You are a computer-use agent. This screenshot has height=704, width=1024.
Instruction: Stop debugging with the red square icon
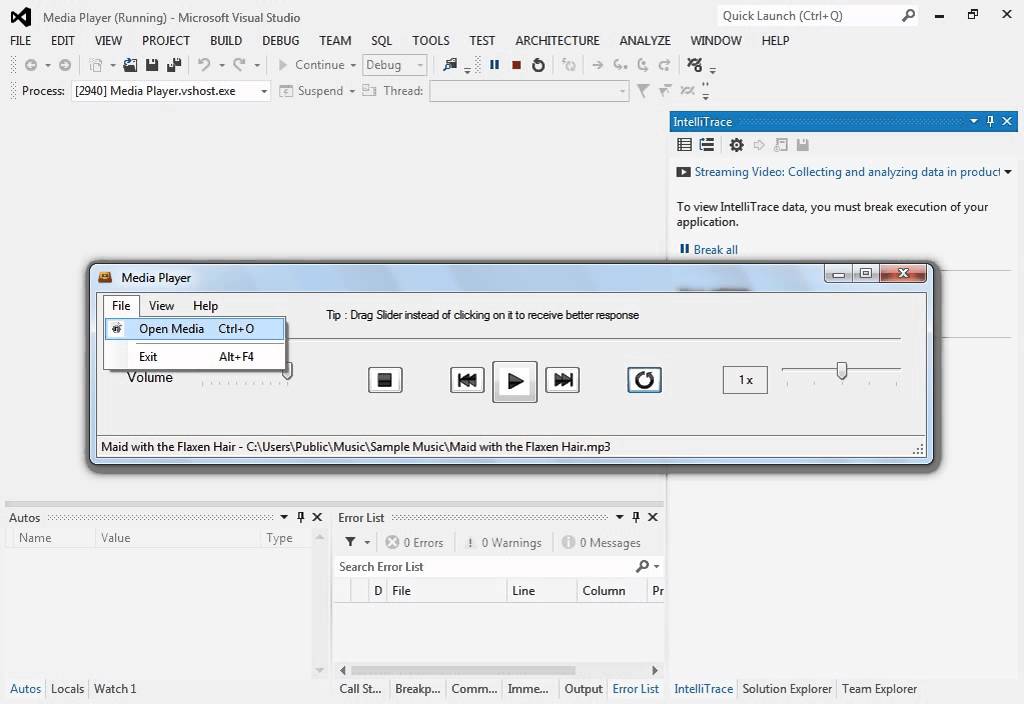[x=516, y=65]
